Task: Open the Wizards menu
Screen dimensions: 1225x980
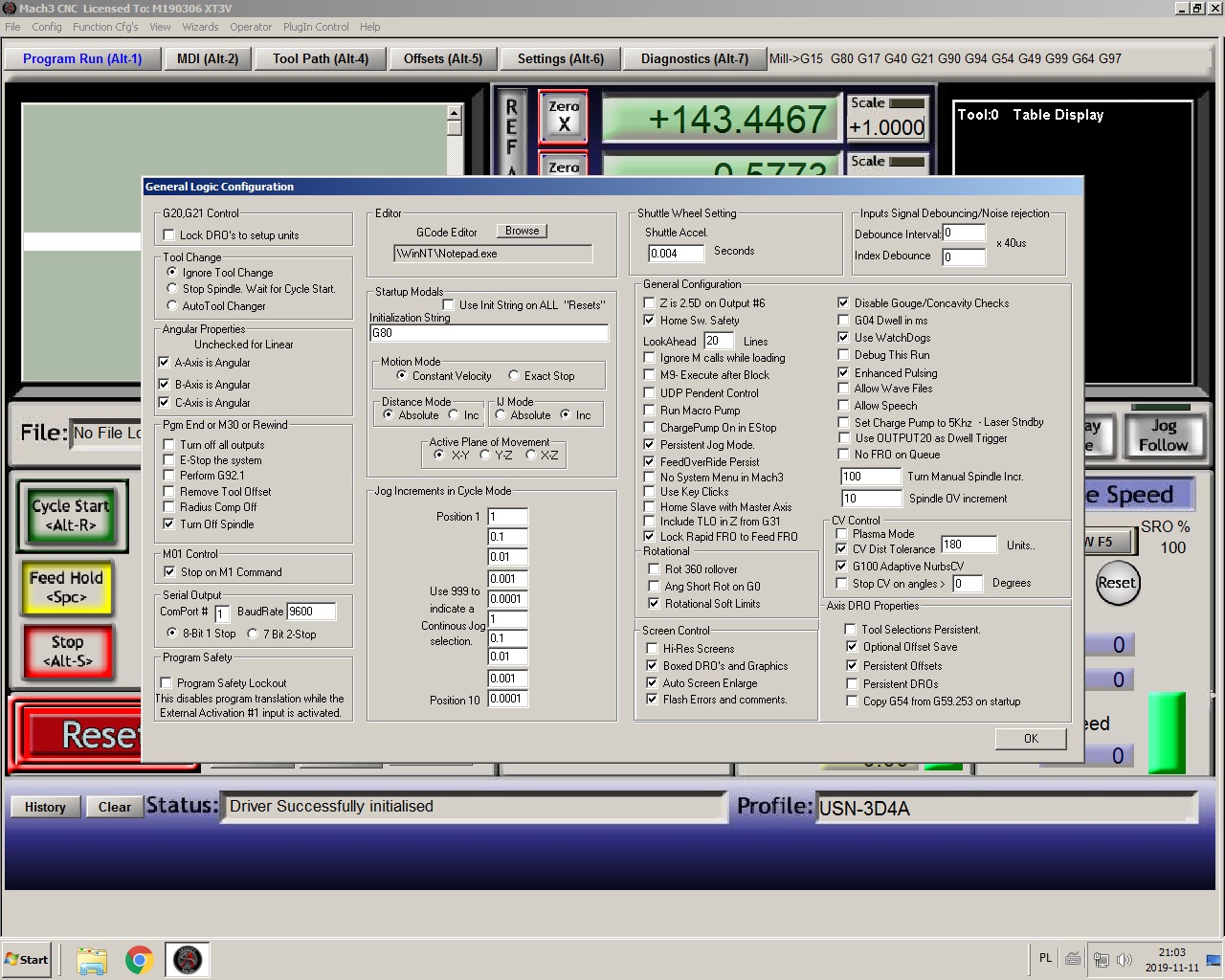Action: pyautogui.click(x=200, y=27)
